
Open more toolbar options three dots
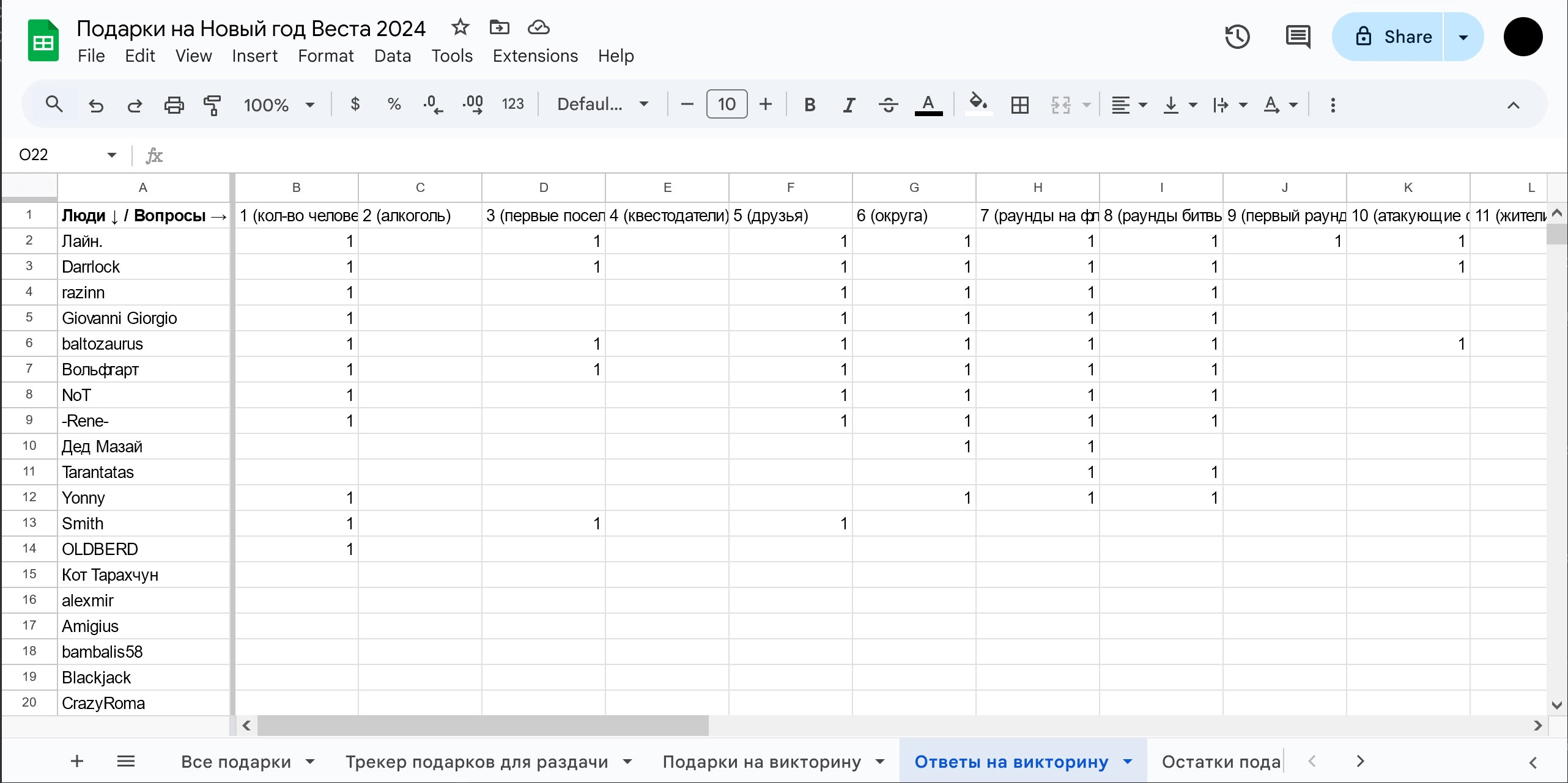point(1333,105)
